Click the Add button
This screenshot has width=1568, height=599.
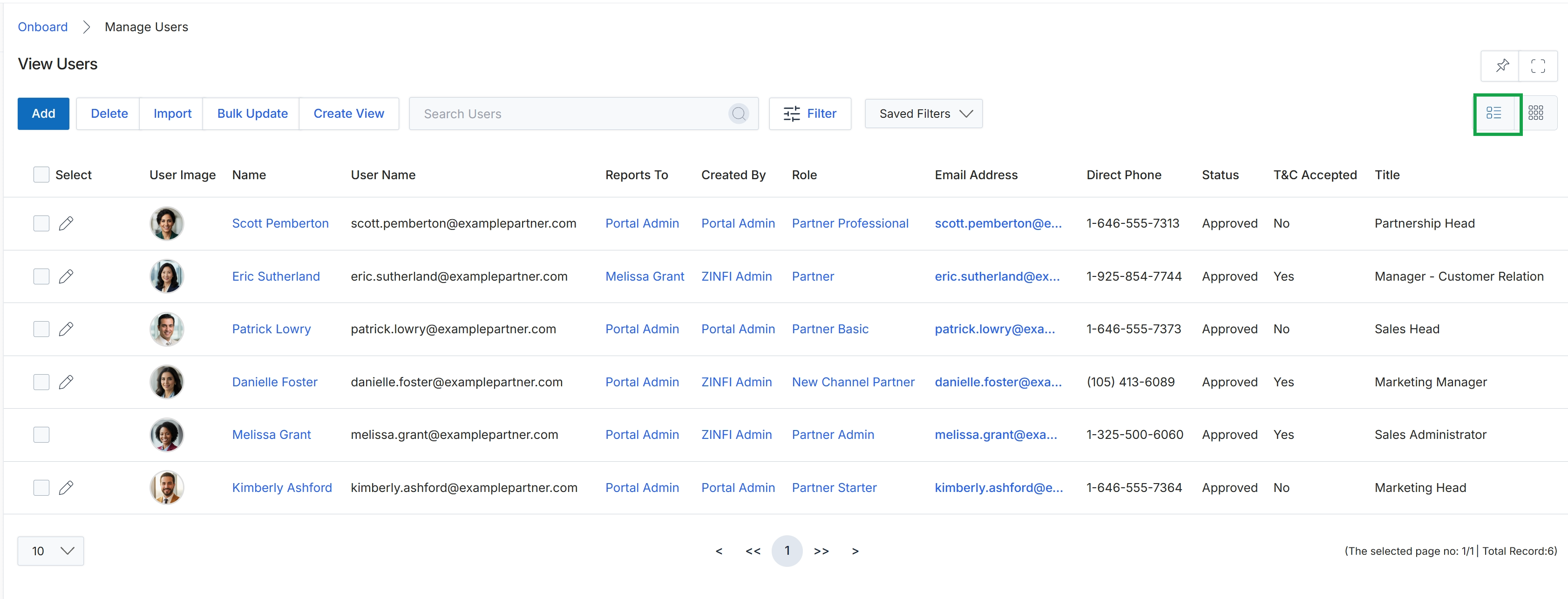point(43,114)
